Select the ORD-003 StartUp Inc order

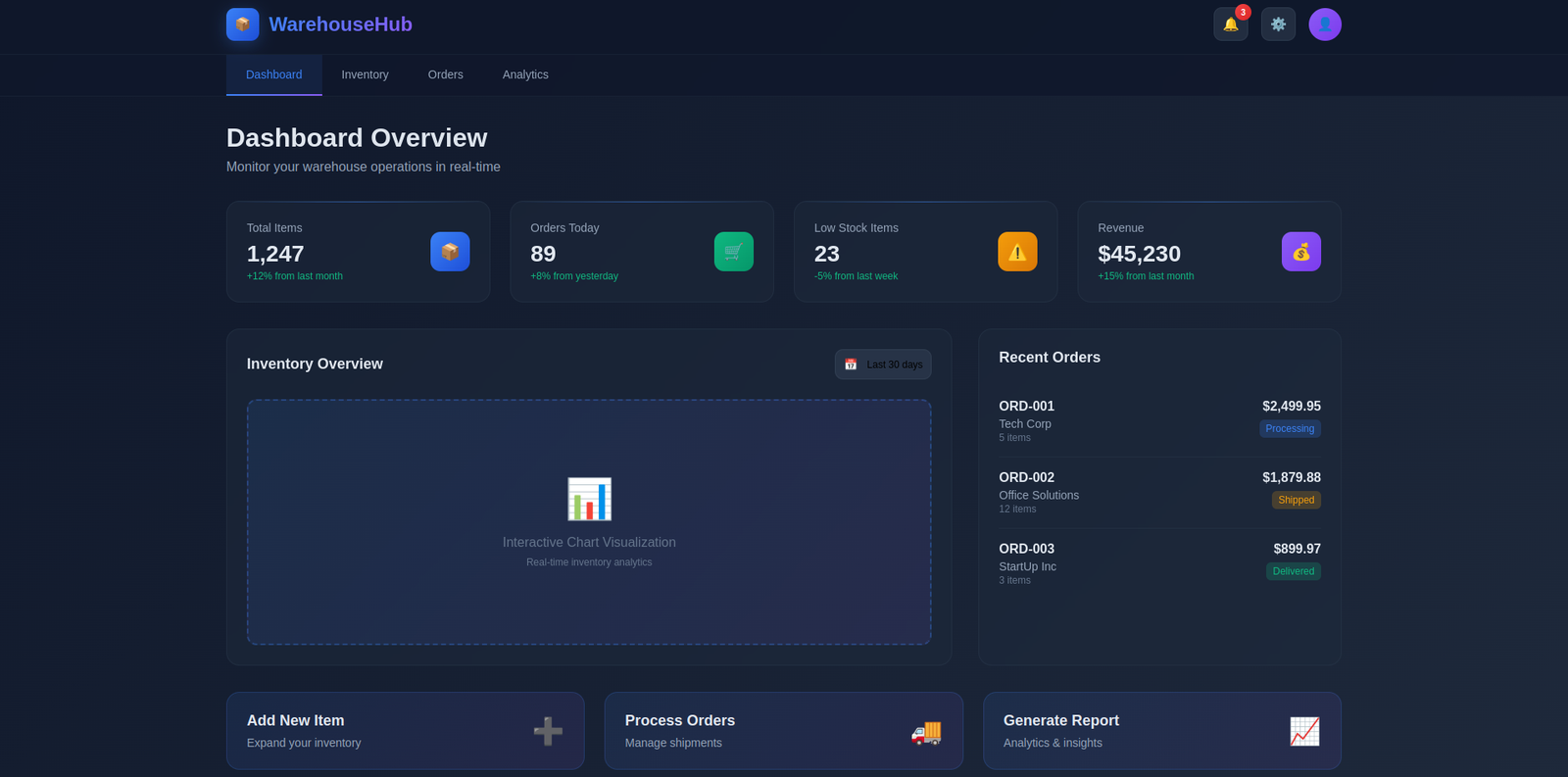pos(1159,563)
